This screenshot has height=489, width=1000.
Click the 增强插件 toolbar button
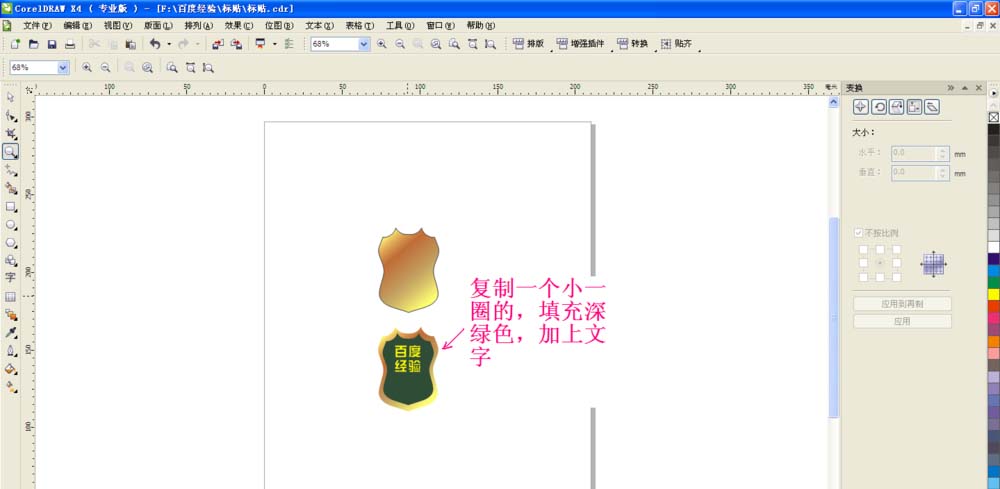tap(580, 44)
